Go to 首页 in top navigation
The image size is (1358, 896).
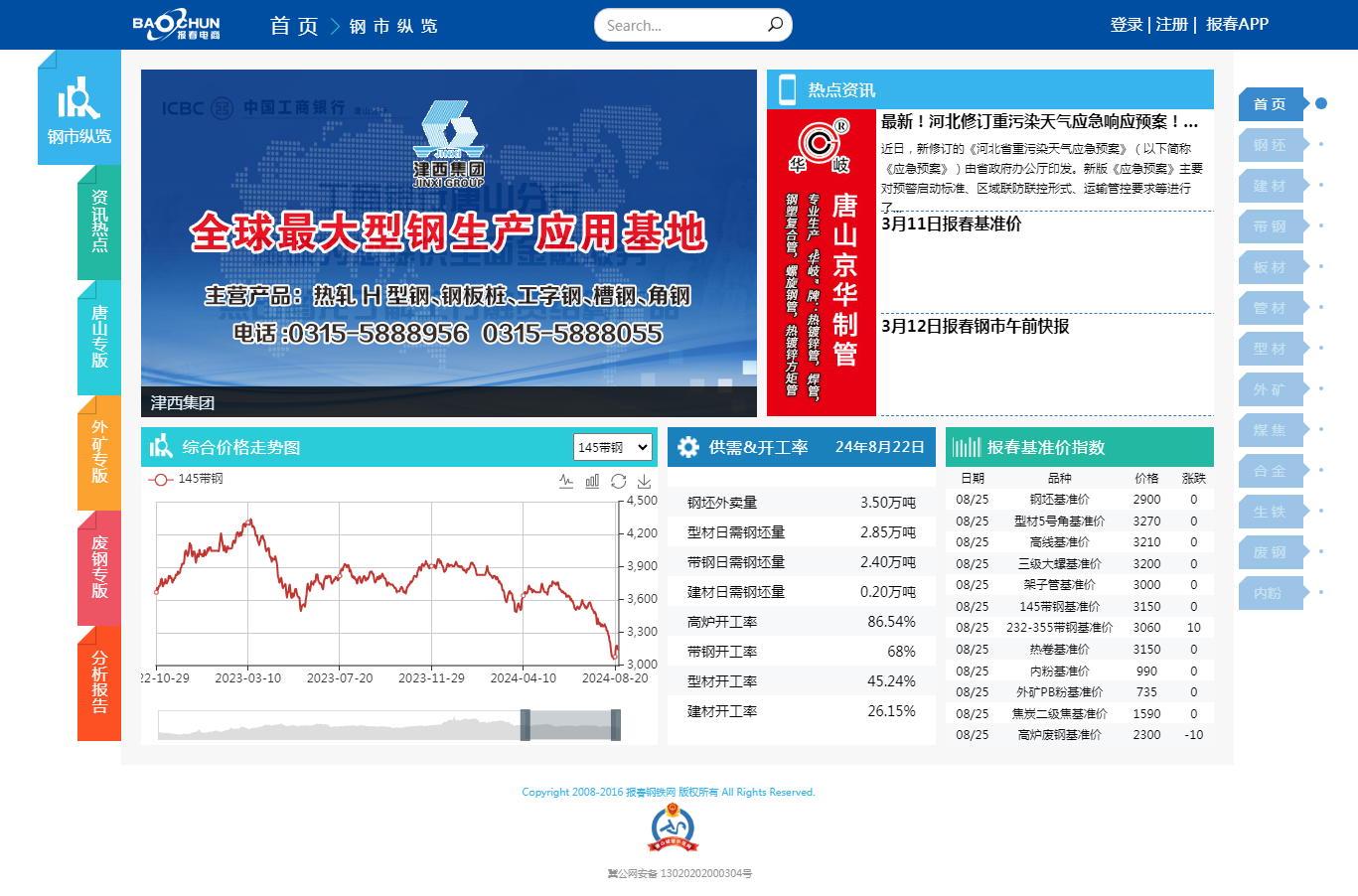tap(294, 26)
